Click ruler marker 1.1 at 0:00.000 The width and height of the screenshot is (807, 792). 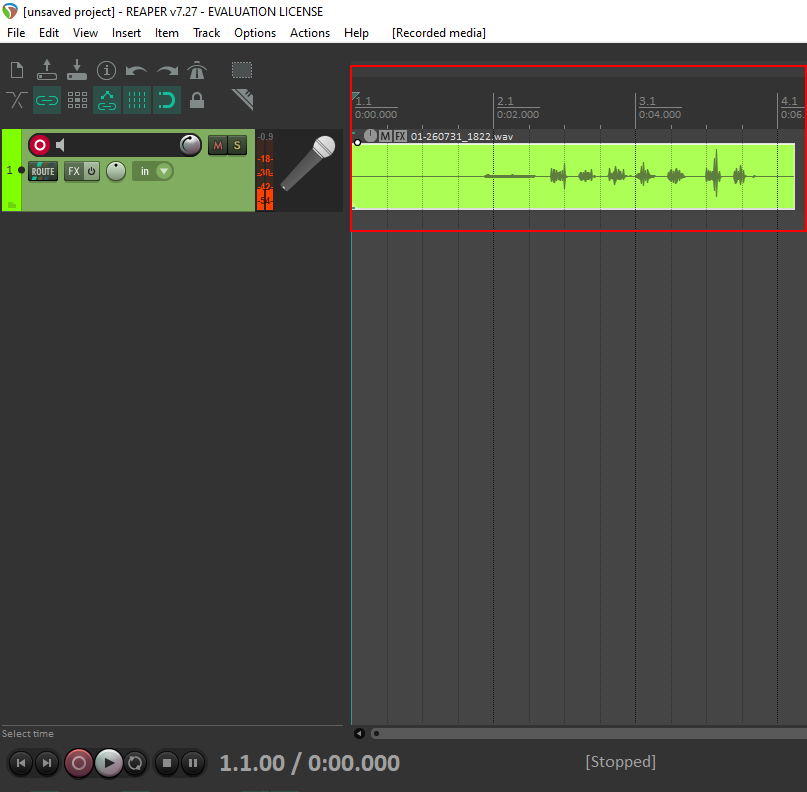[x=376, y=108]
